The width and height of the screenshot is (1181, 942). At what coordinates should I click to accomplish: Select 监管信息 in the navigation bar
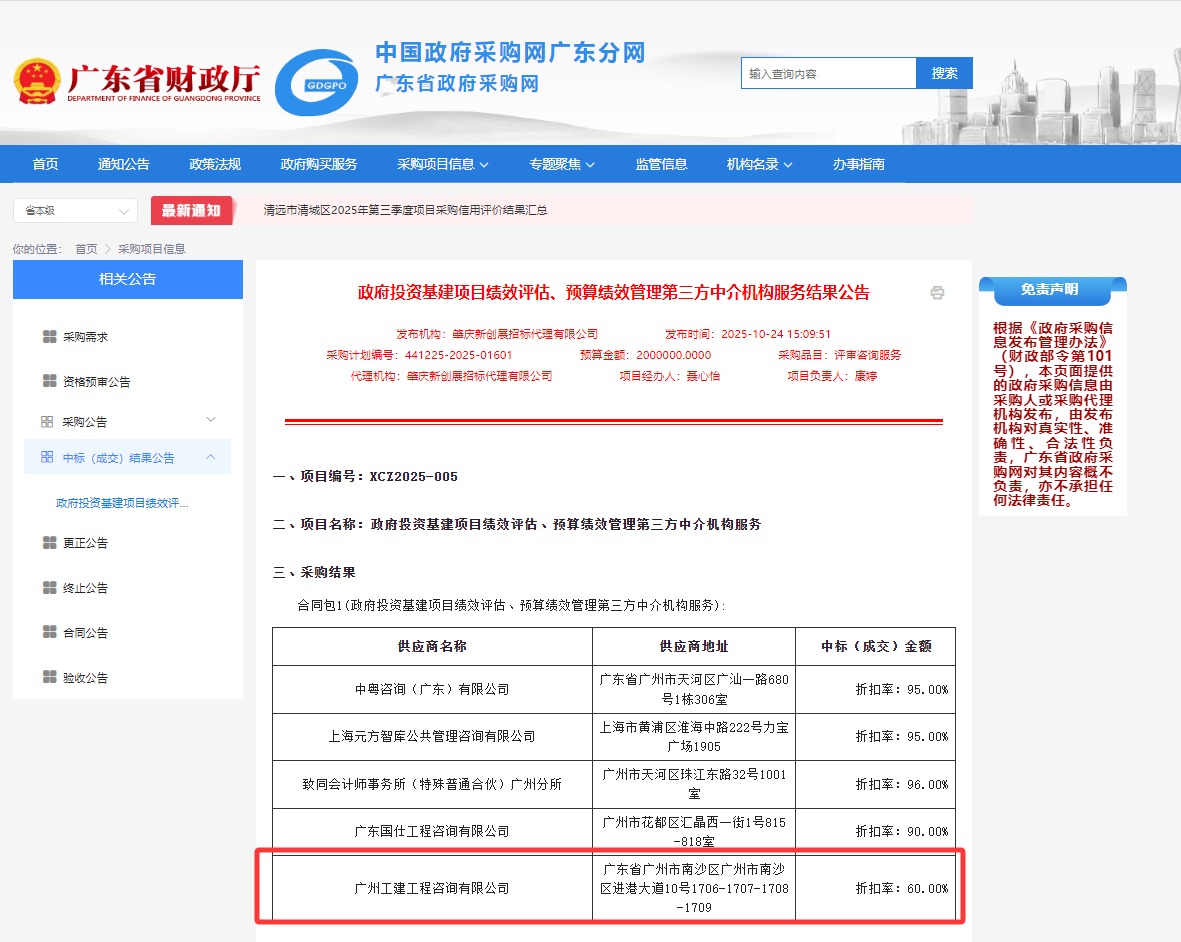pos(661,164)
